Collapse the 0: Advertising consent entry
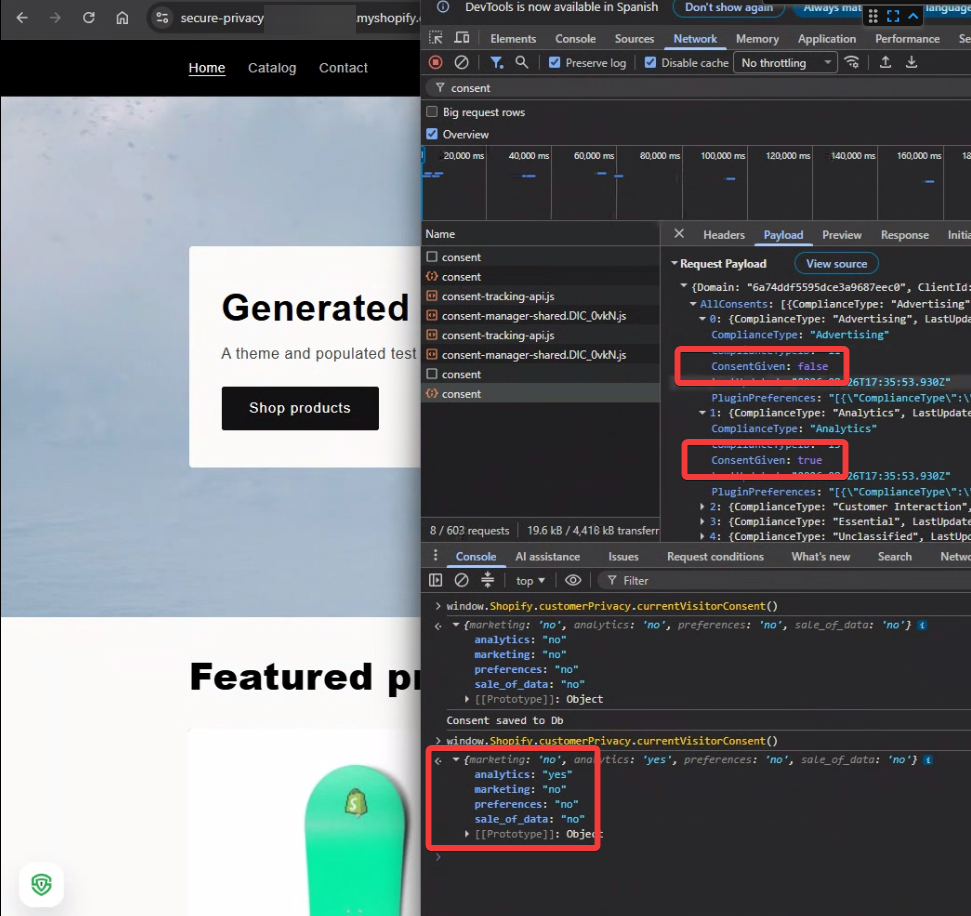 point(702,319)
